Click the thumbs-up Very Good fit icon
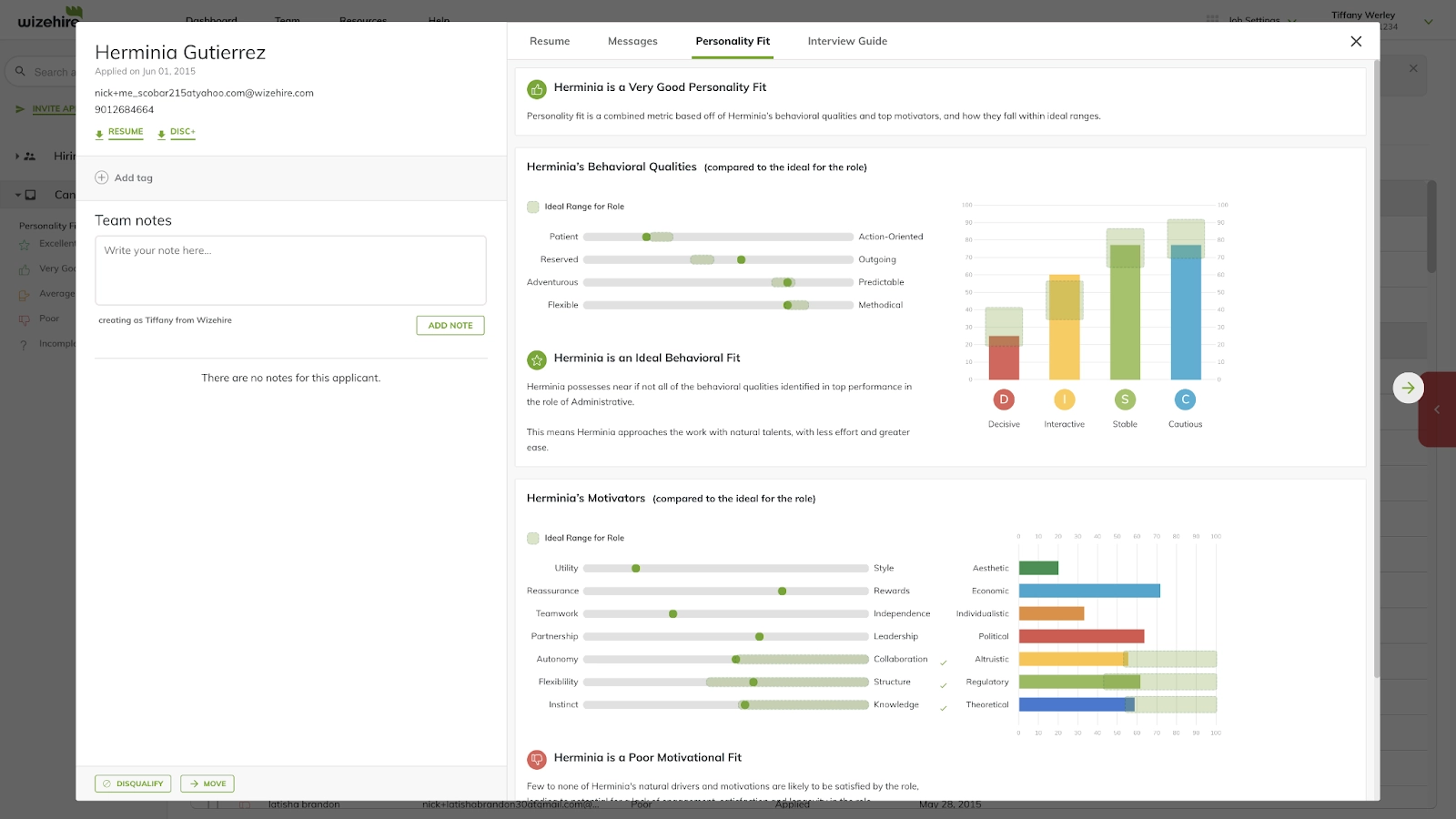Viewport: 1456px width, 819px height. pyautogui.click(x=537, y=89)
